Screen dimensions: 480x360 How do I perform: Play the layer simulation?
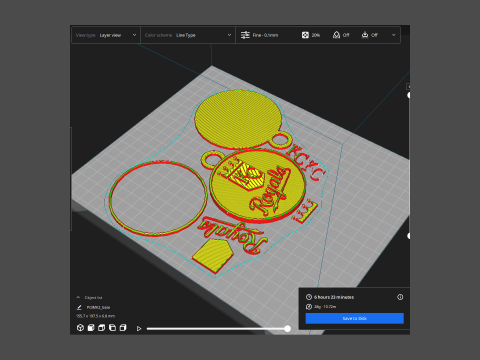[139, 329]
